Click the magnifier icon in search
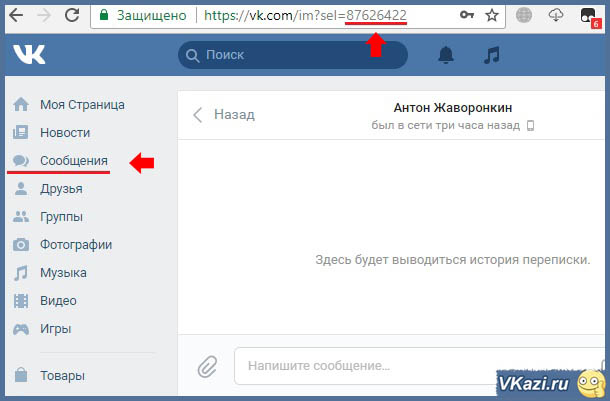The width and height of the screenshot is (610, 401). (x=193, y=55)
